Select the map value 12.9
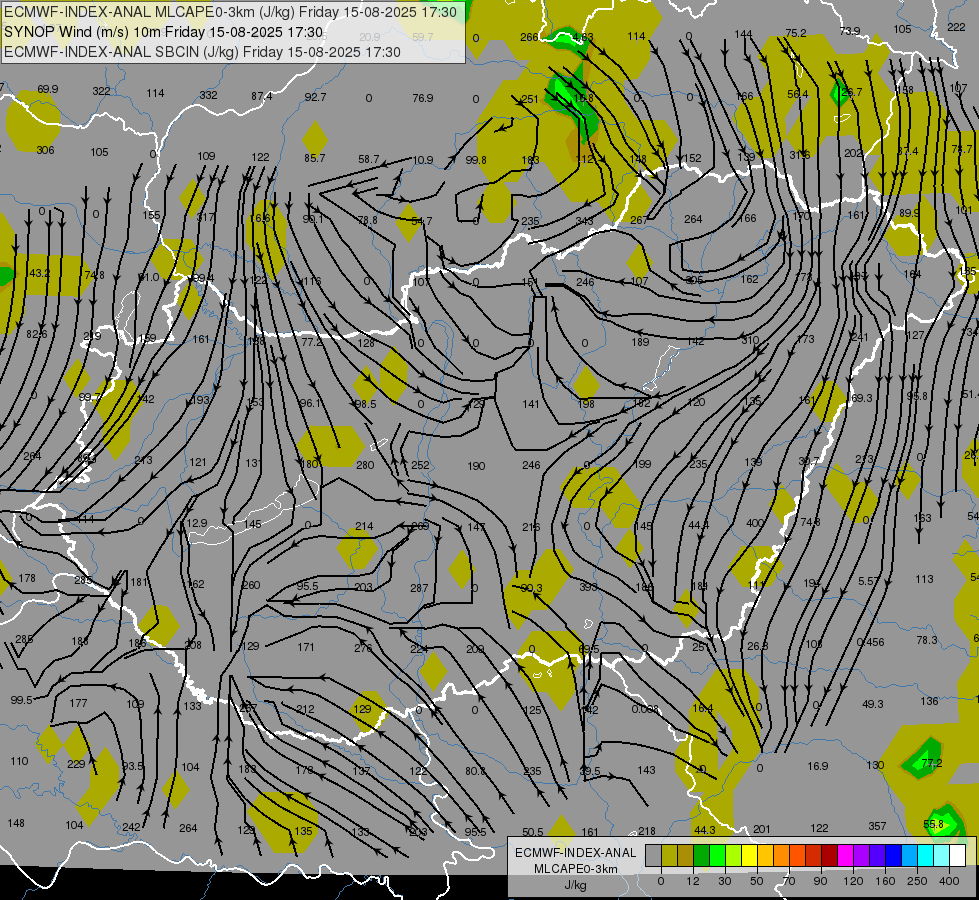Viewport: 979px width, 900px height. pos(197,523)
